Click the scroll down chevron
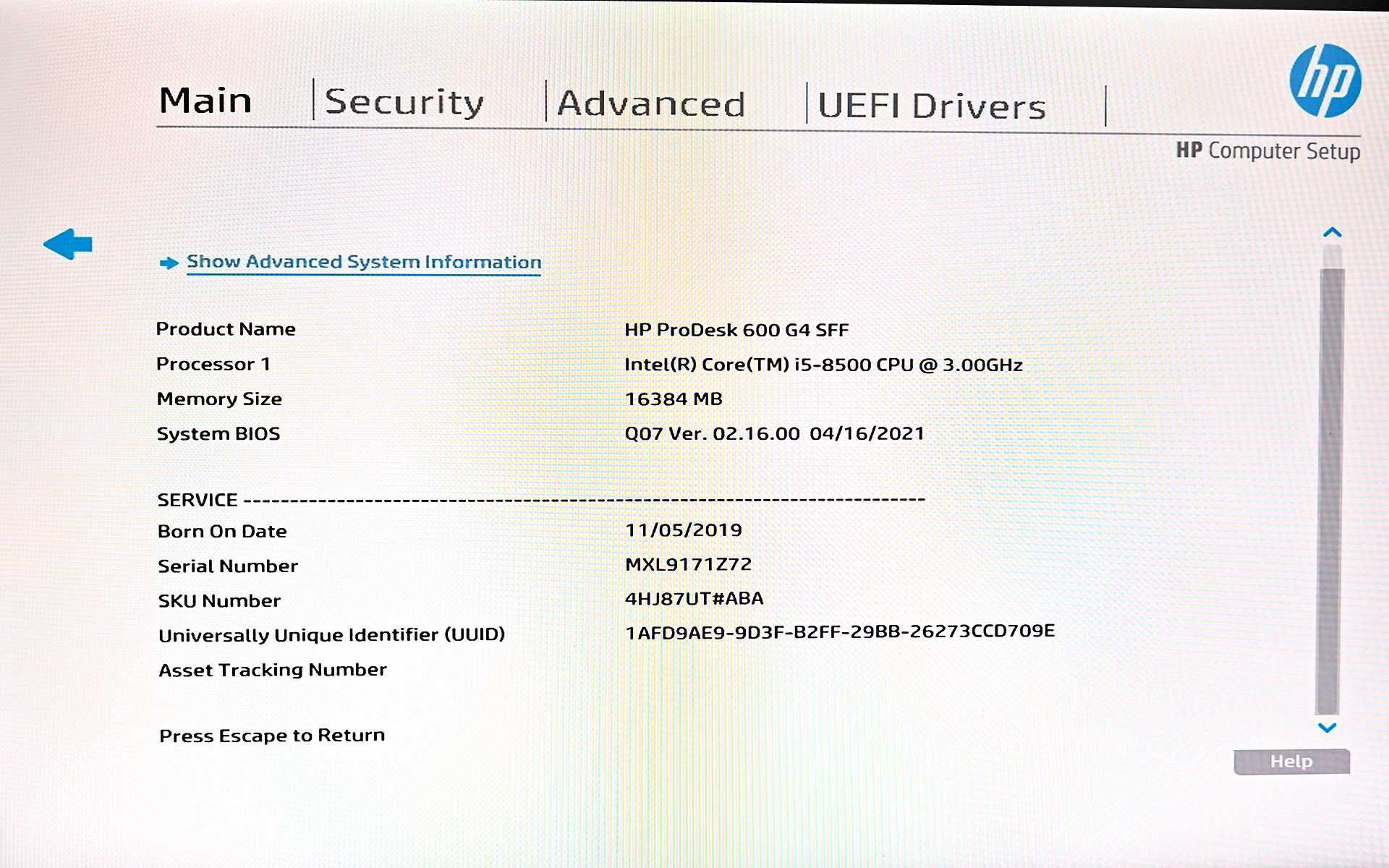This screenshot has width=1389, height=868. [1327, 728]
